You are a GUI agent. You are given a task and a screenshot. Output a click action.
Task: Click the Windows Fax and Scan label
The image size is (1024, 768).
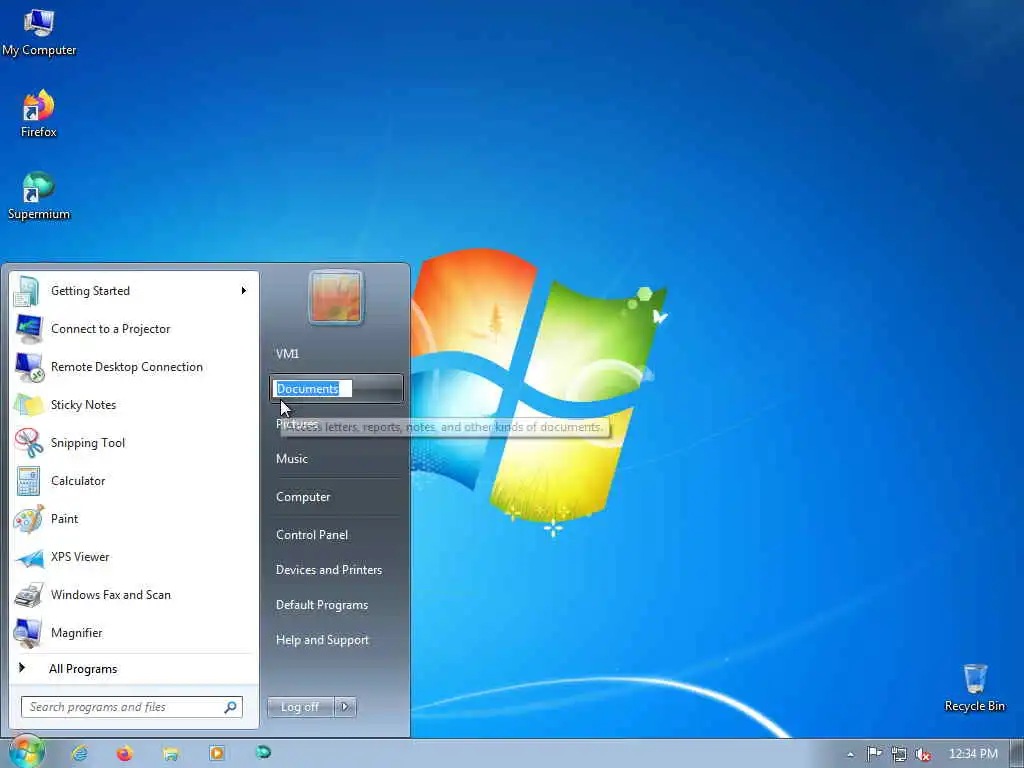tap(110, 595)
